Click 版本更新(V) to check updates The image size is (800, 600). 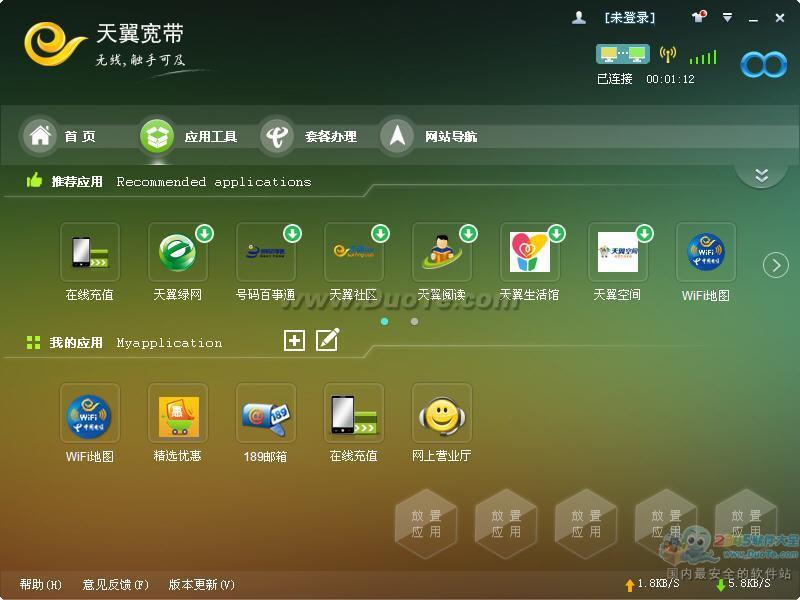point(202,584)
